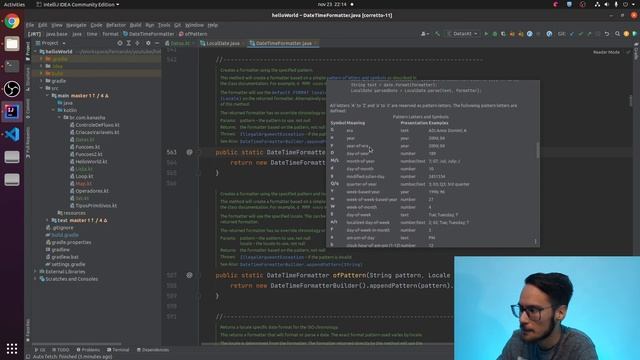Click the Git commit checkmark icon
Screen dimensions: 640x360
coord(580,34)
